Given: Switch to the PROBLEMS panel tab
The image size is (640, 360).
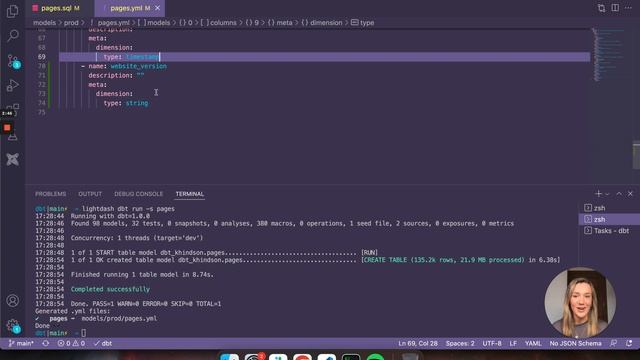Looking at the screenshot, I should pos(51,194).
